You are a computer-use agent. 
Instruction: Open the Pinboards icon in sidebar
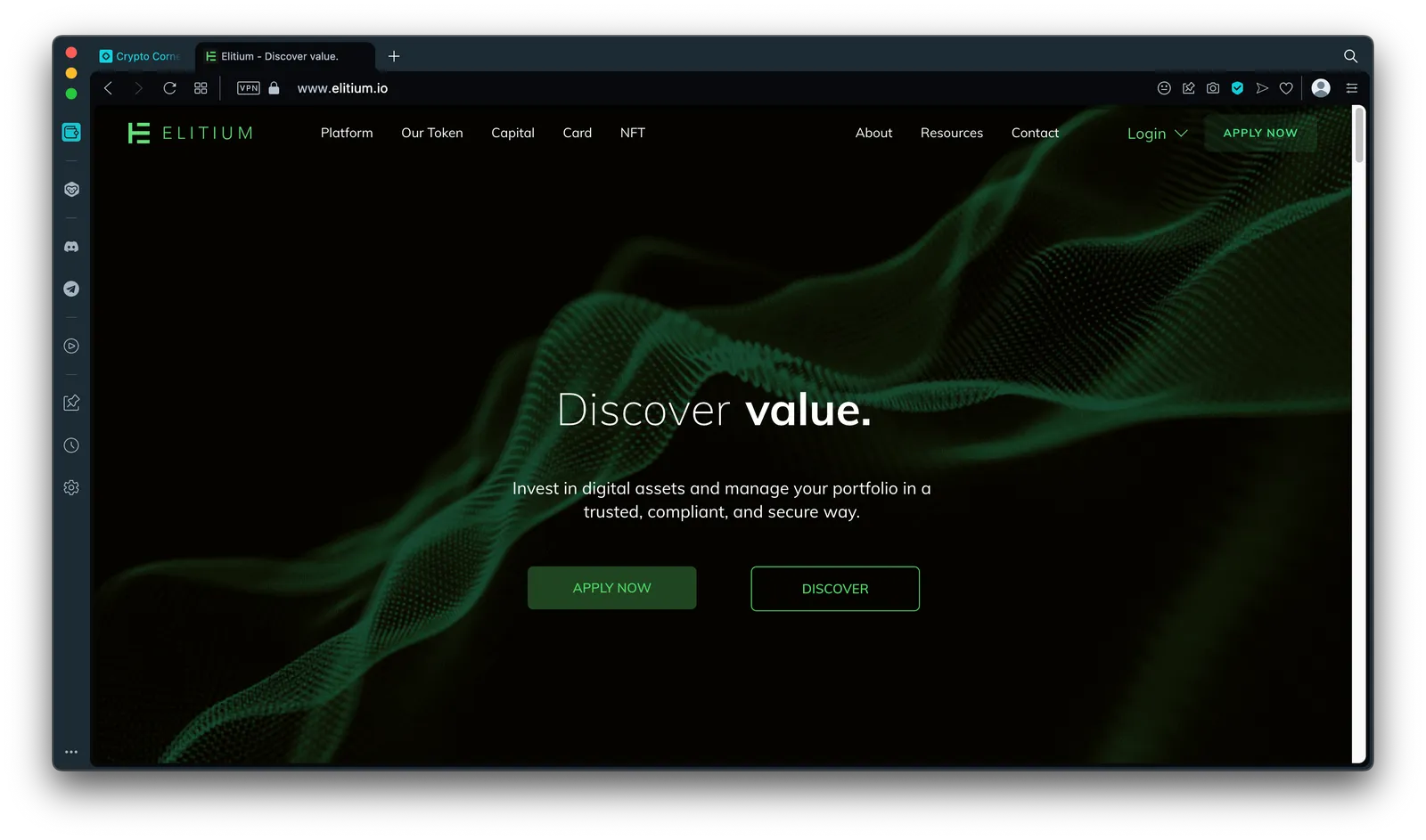point(71,403)
